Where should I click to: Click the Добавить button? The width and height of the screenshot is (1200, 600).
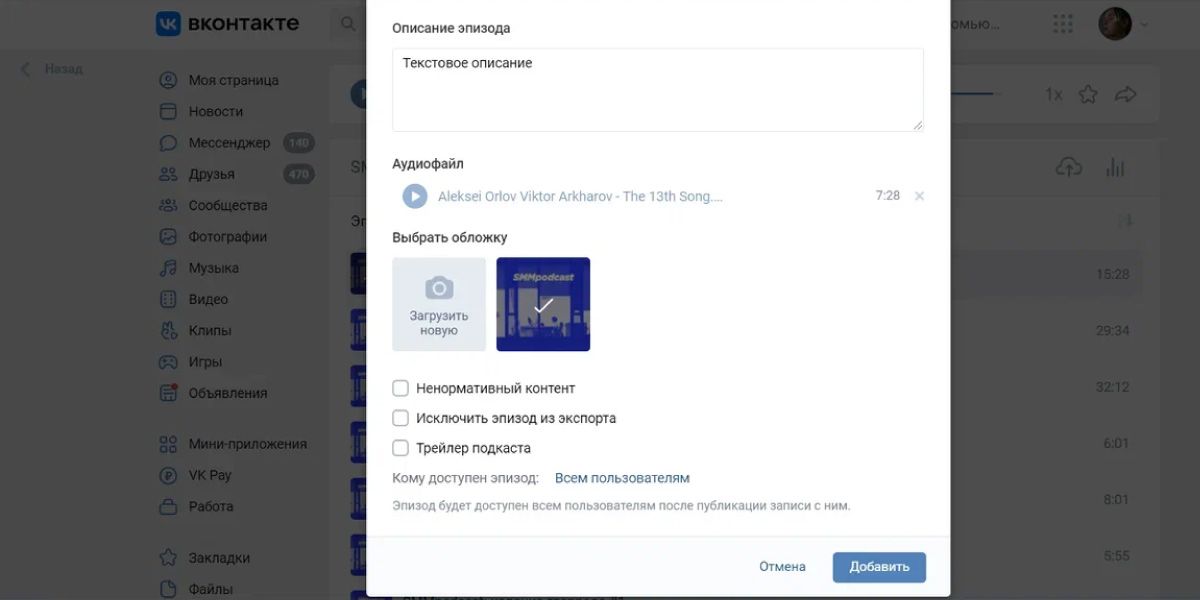click(x=879, y=567)
